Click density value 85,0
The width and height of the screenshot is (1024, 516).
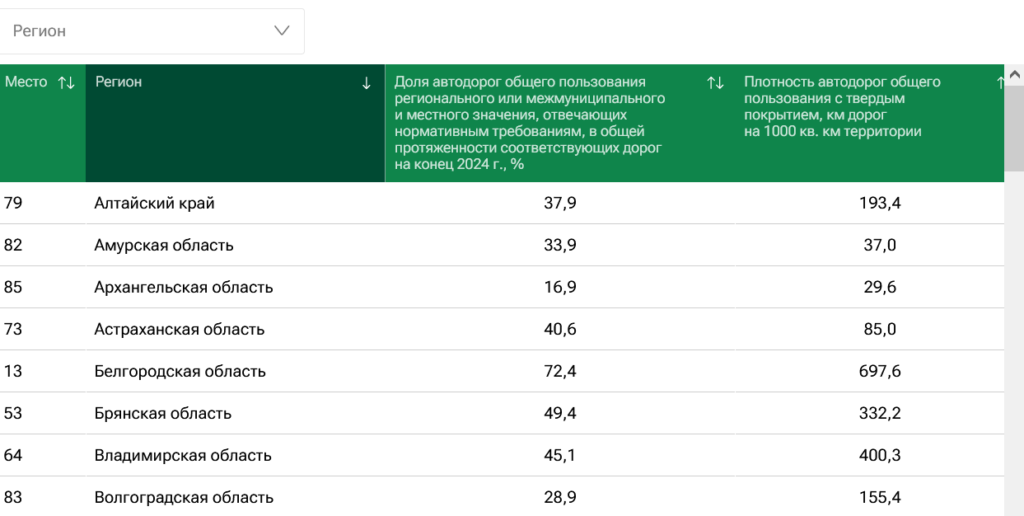pyautogui.click(x=880, y=329)
